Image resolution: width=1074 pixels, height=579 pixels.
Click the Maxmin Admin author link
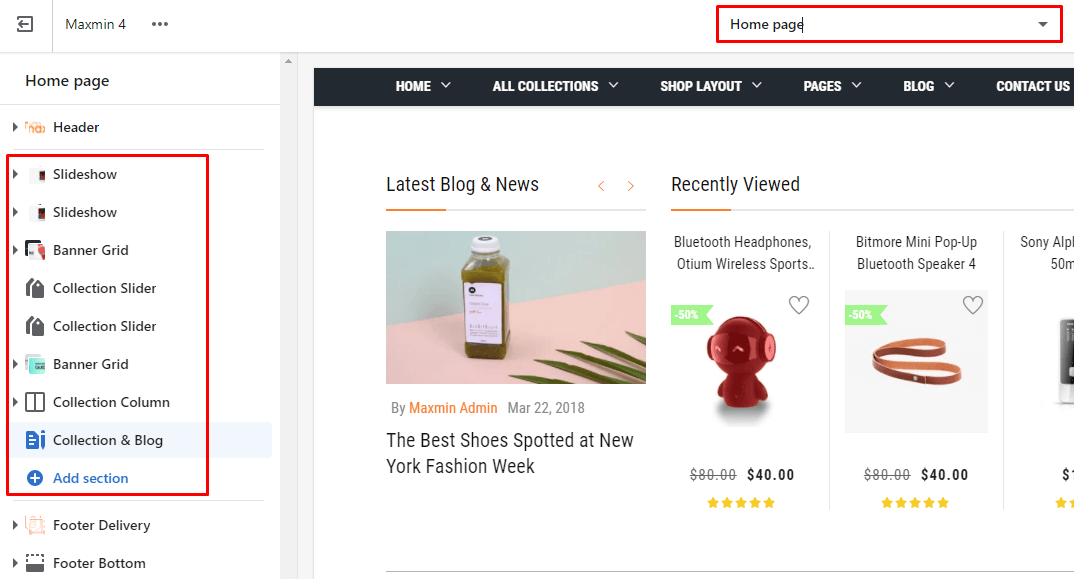[x=453, y=408]
